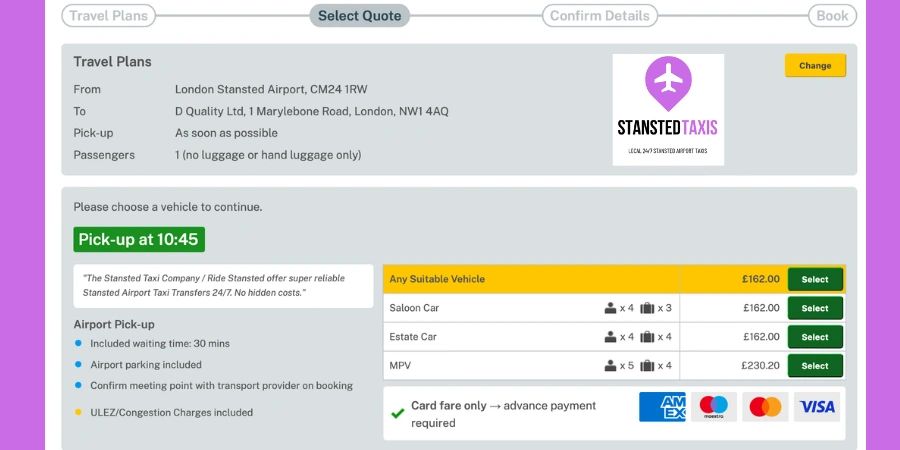Click the Stansted Taxis airplane logo
This screenshot has width=900, height=450.
click(668, 110)
